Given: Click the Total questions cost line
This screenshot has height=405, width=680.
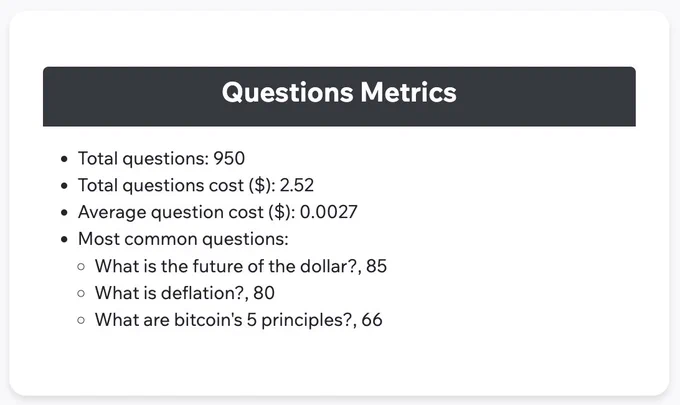Looking at the screenshot, I should pyautogui.click(x=196, y=185).
